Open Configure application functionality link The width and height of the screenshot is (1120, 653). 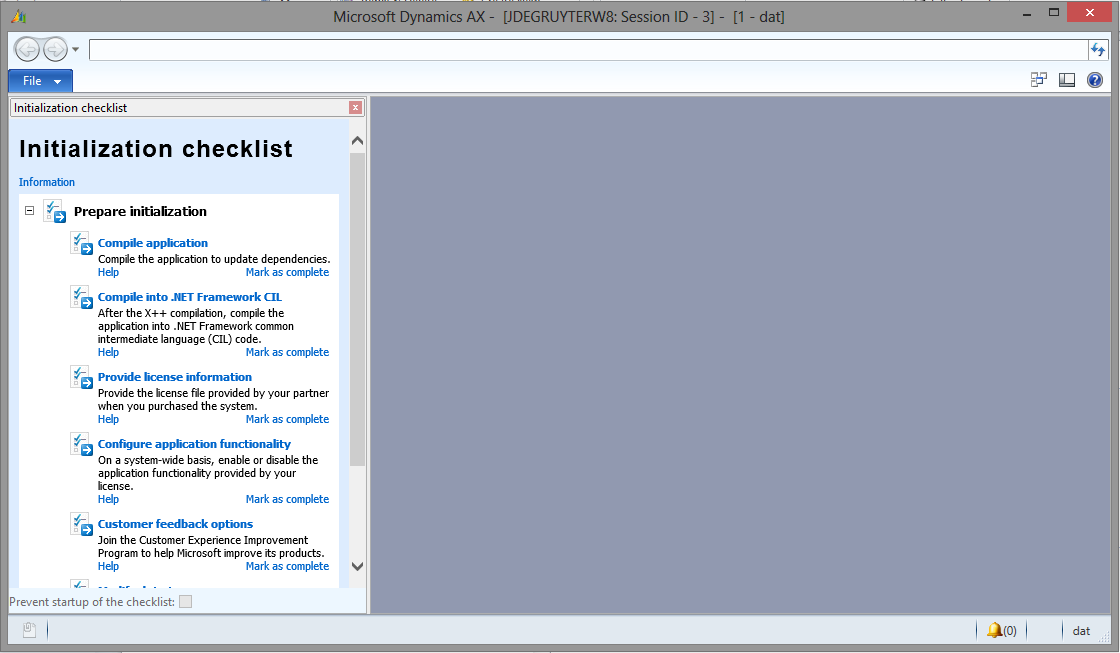pos(194,444)
